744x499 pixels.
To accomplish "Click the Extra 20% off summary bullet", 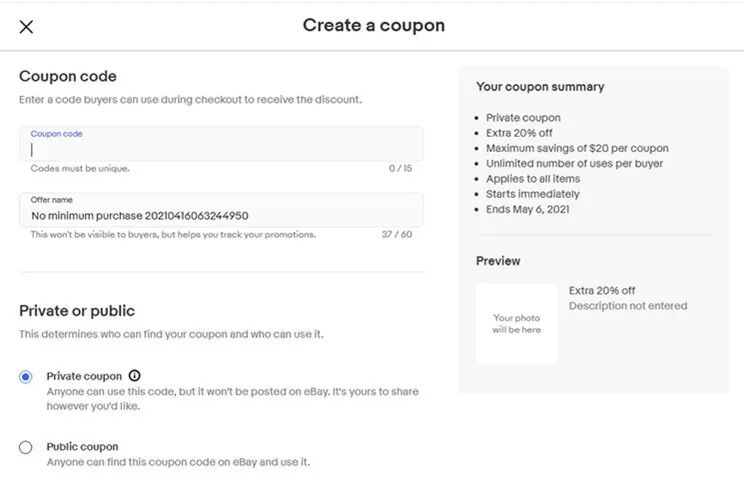I will tap(519, 133).
